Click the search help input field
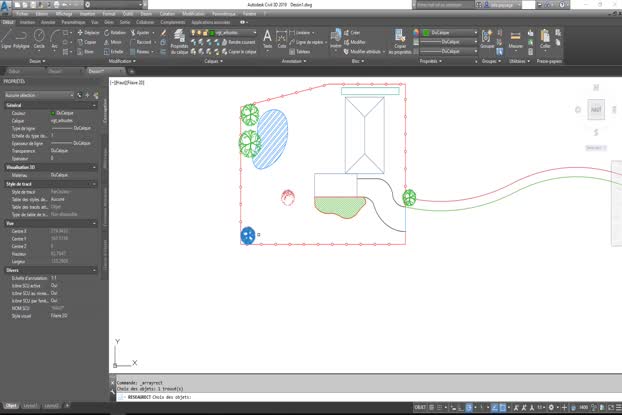The image size is (622, 415). 444,5
